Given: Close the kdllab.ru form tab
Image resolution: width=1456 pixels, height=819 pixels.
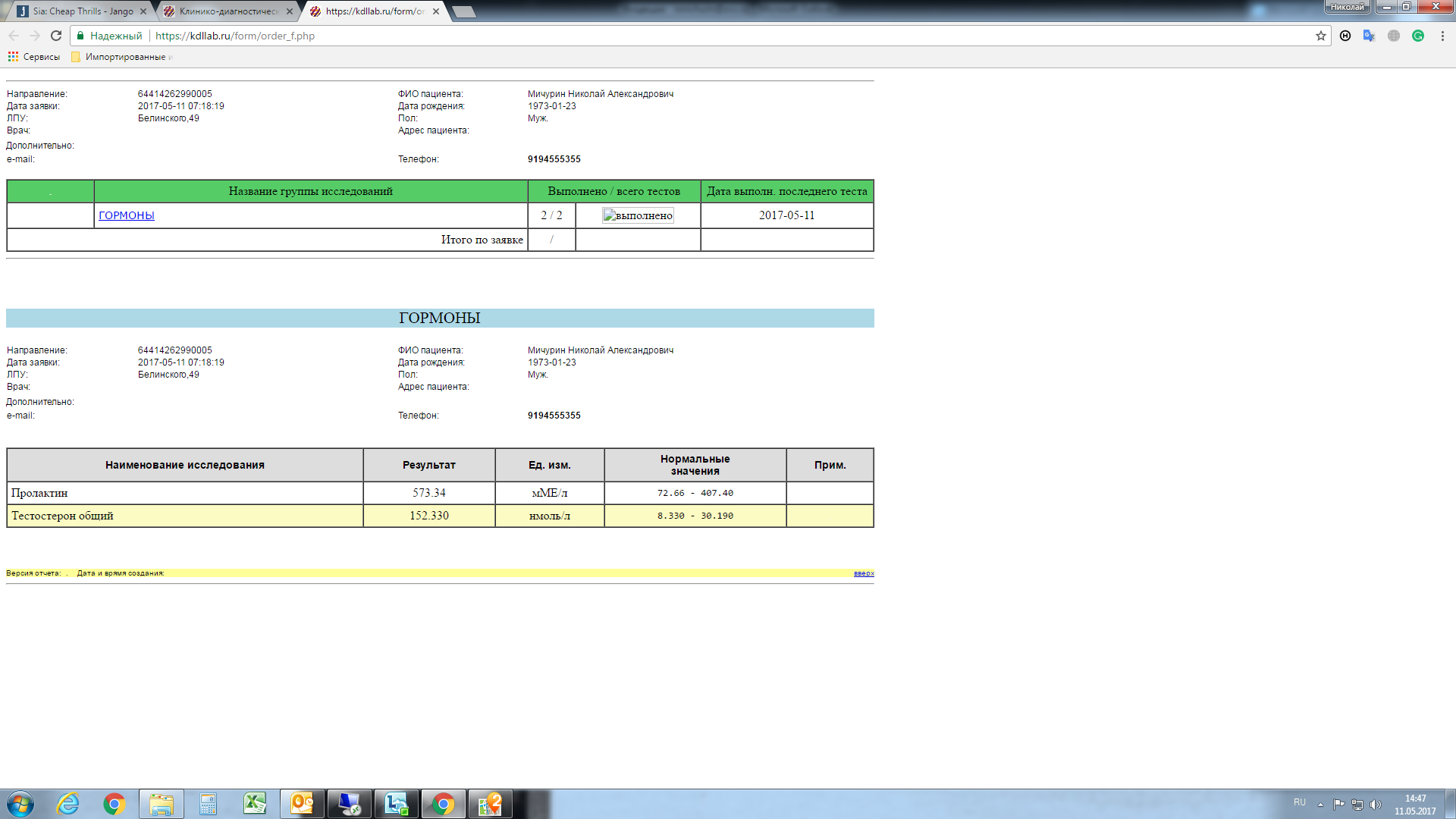Looking at the screenshot, I should point(436,11).
